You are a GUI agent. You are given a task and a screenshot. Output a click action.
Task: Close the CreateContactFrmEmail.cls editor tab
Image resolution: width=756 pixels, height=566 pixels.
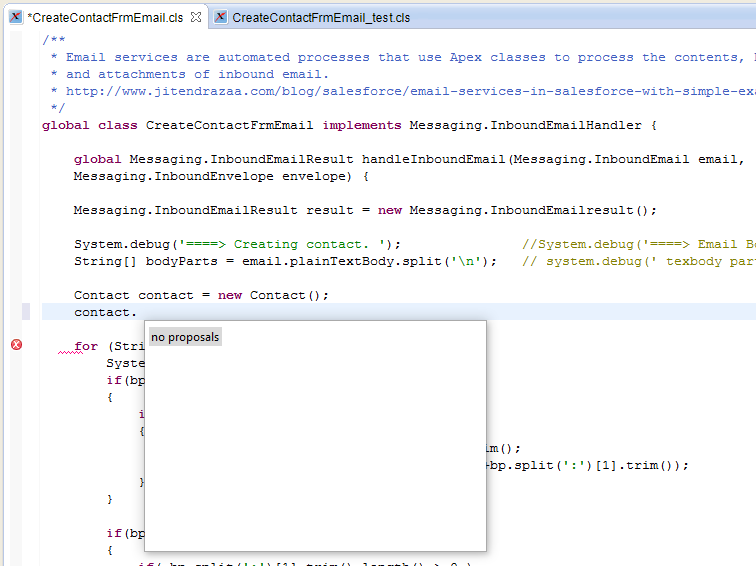click(x=196, y=17)
